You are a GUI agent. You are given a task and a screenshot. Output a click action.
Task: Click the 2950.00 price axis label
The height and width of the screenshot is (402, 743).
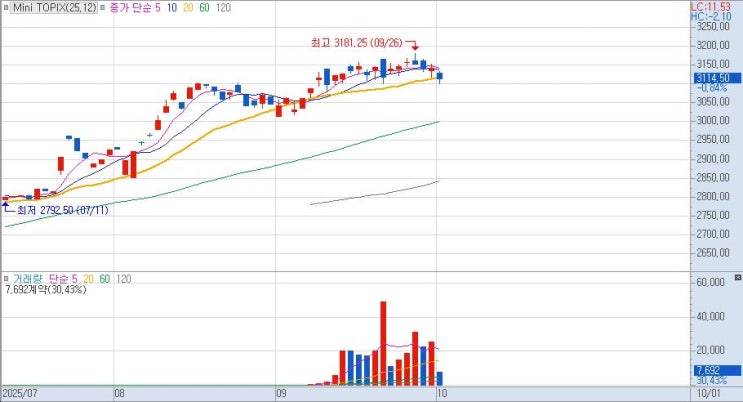(x=713, y=139)
